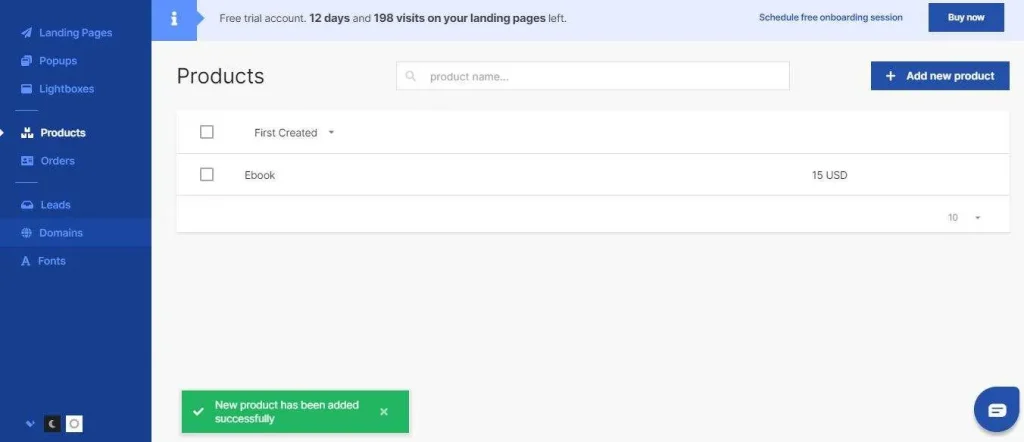Click the Add new product button
This screenshot has height=442, width=1024.
coord(940,76)
